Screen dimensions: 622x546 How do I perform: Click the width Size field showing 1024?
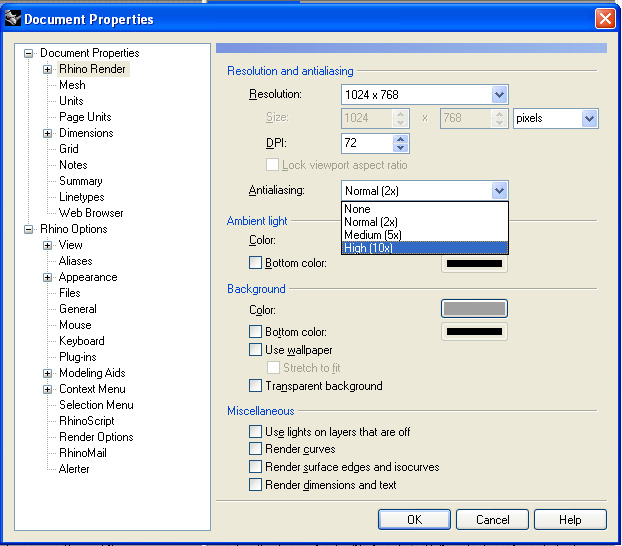tap(367, 118)
